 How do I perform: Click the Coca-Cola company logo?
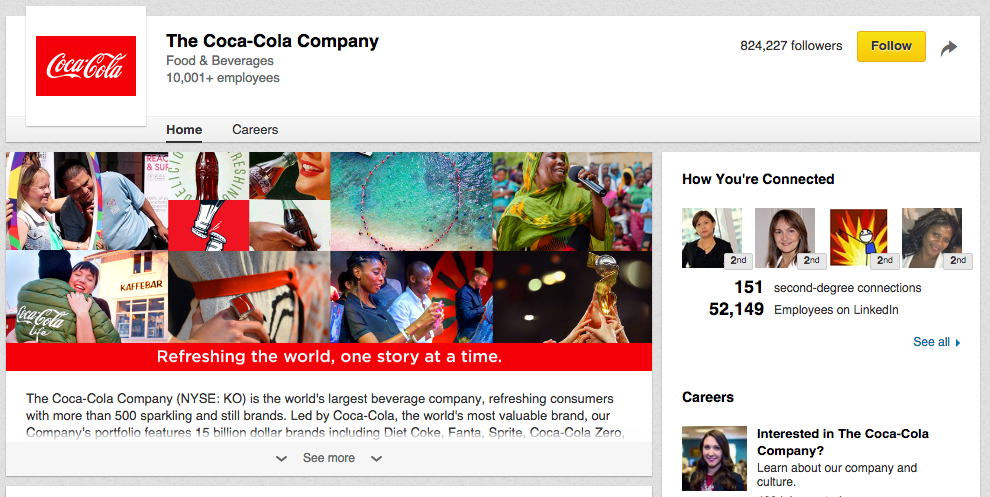[85, 66]
